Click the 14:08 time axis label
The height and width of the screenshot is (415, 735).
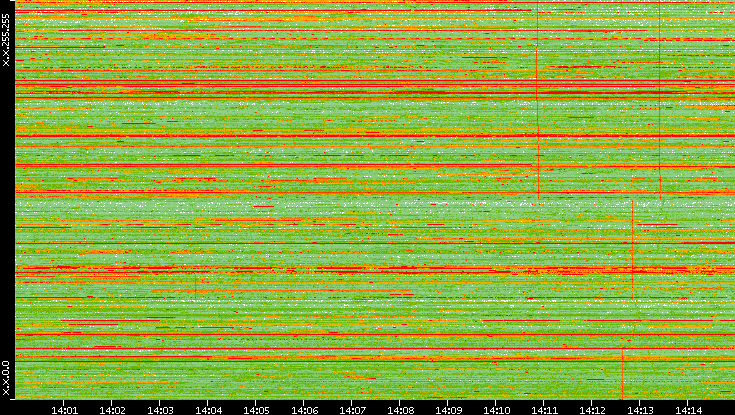click(x=400, y=410)
